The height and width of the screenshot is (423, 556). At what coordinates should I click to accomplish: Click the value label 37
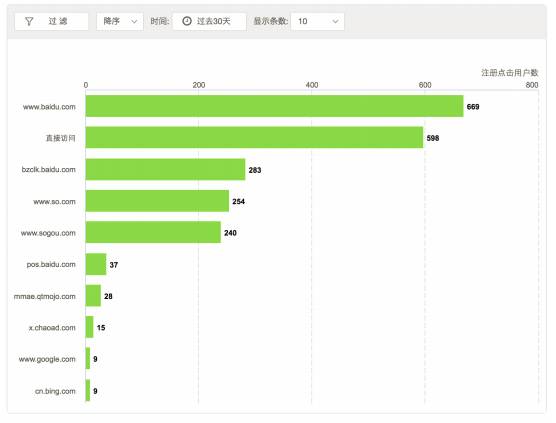coord(114,265)
